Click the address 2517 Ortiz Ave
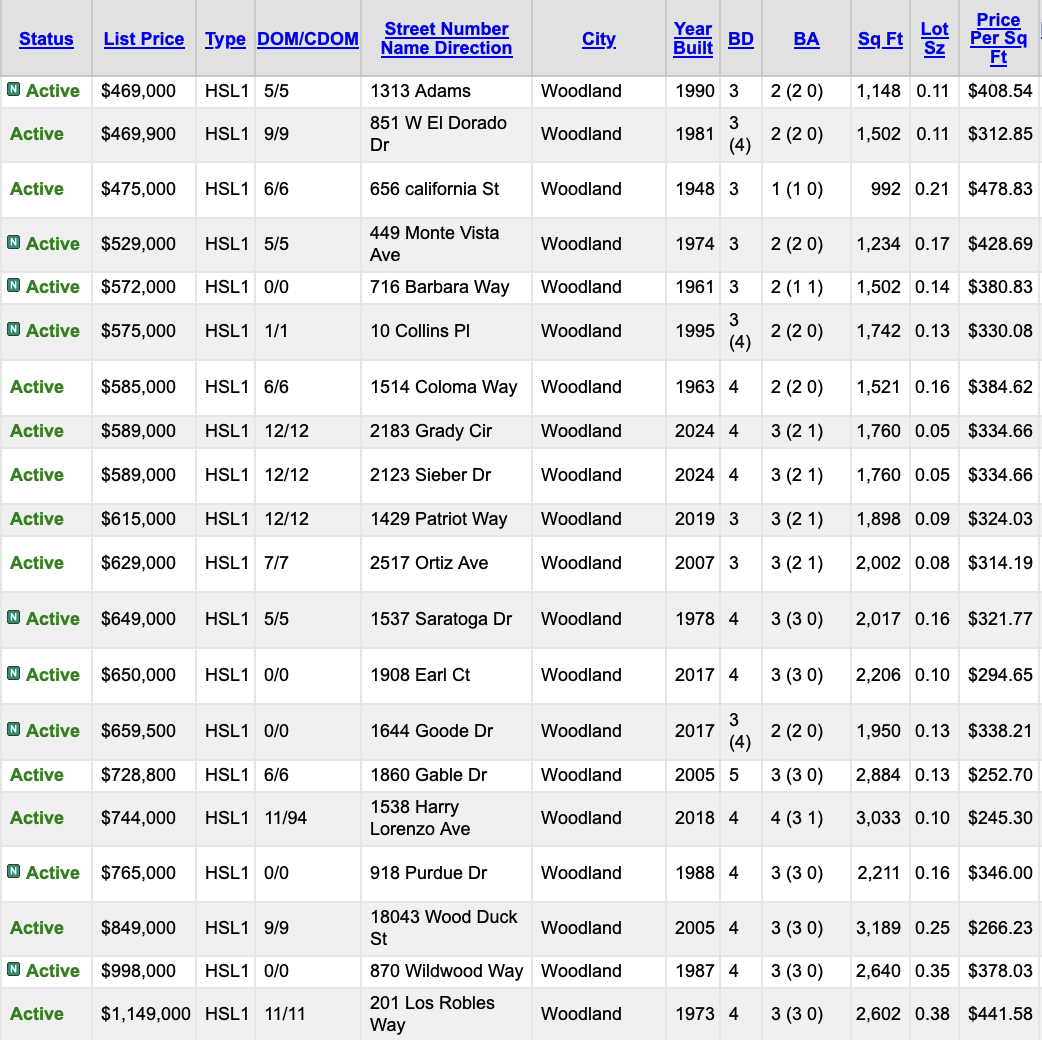 [x=429, y=563]
